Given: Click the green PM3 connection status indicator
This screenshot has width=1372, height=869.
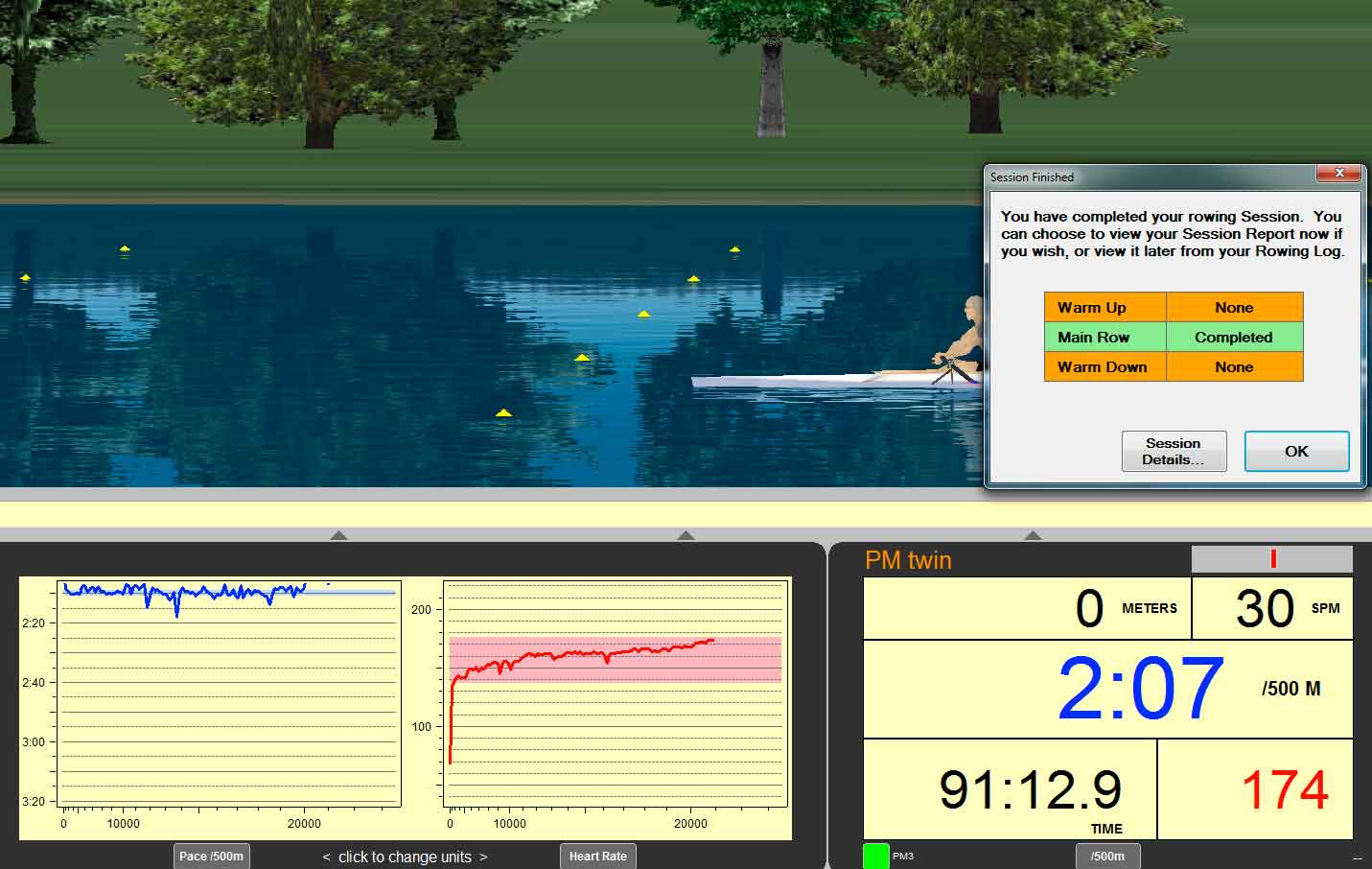Looking at the screenshot, I should (875, 854).
